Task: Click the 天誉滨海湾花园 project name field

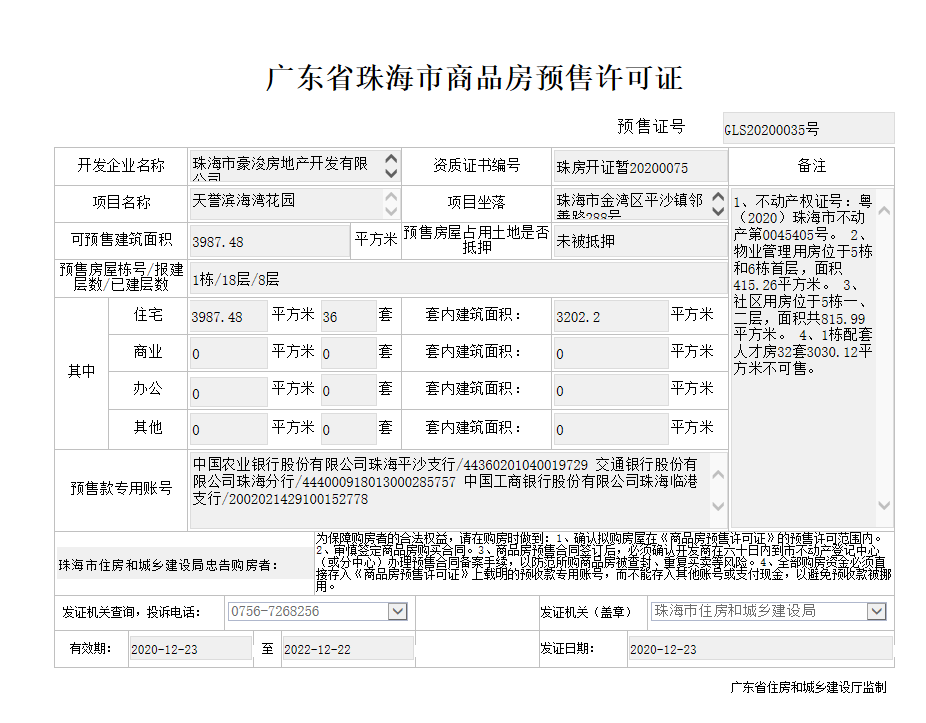Action: pyautogui.click(x=284, y=203)
